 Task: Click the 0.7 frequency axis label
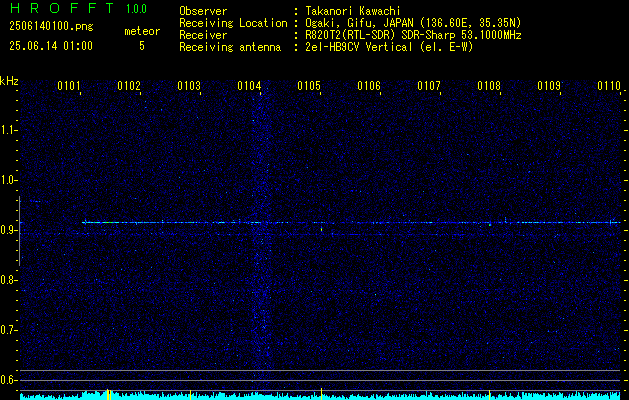point(7,330)
